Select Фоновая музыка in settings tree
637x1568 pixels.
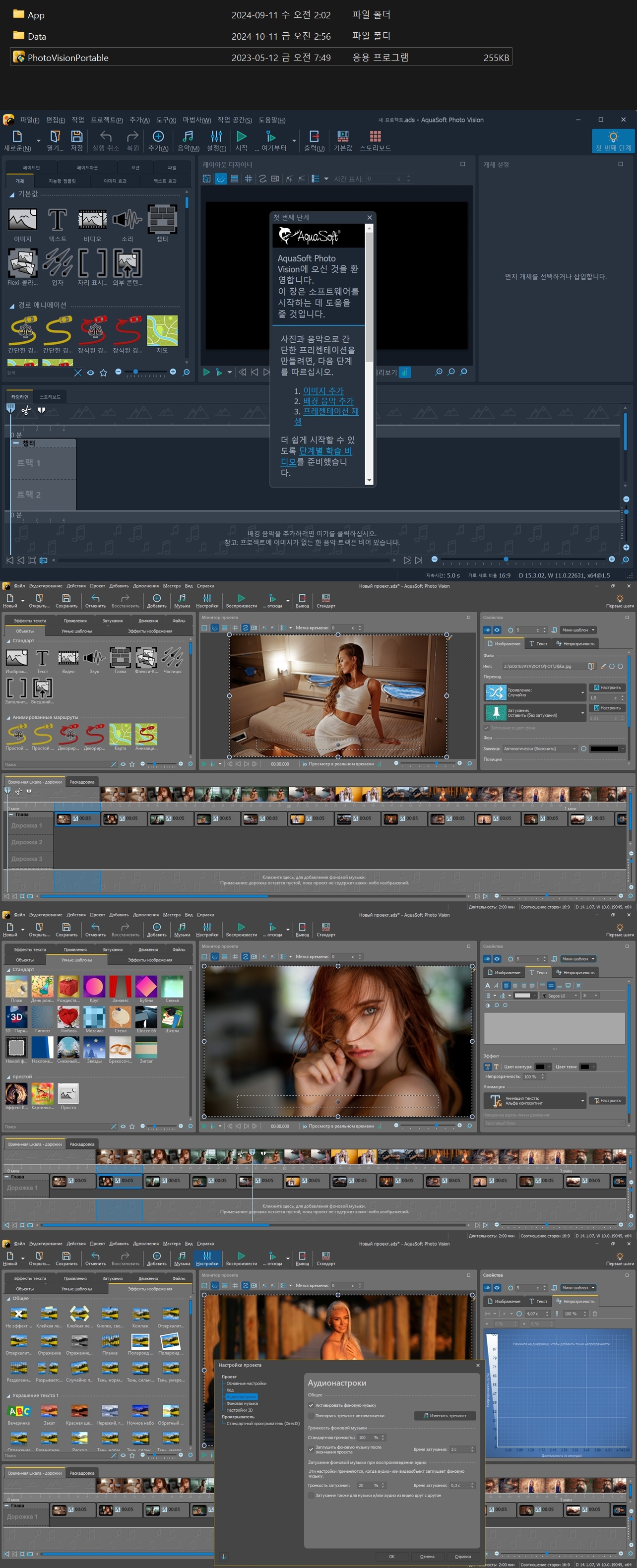[242, 1403]
